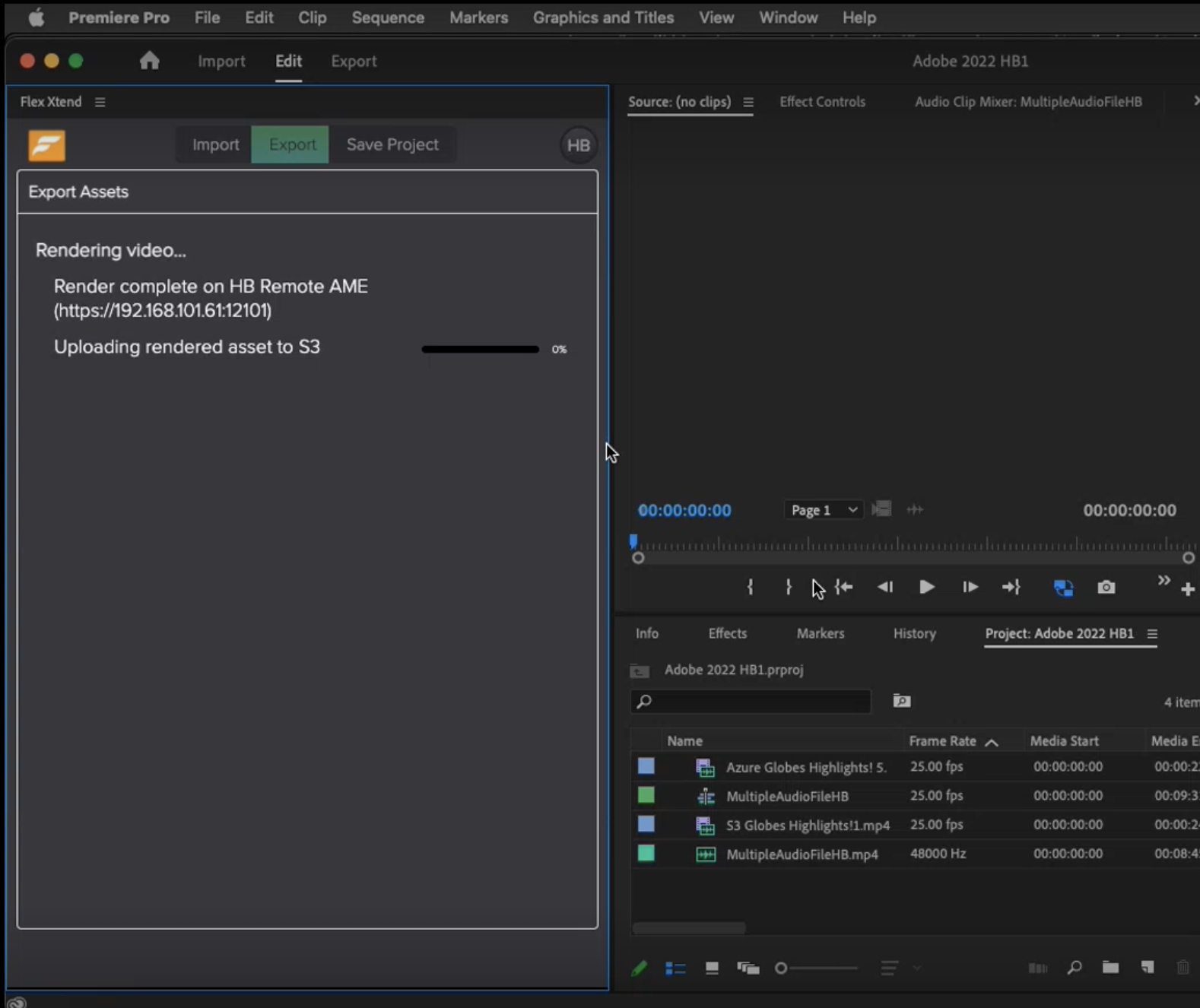Step forward one frame
This screenshot has width=1200, height=1008.
coord(970,587)
